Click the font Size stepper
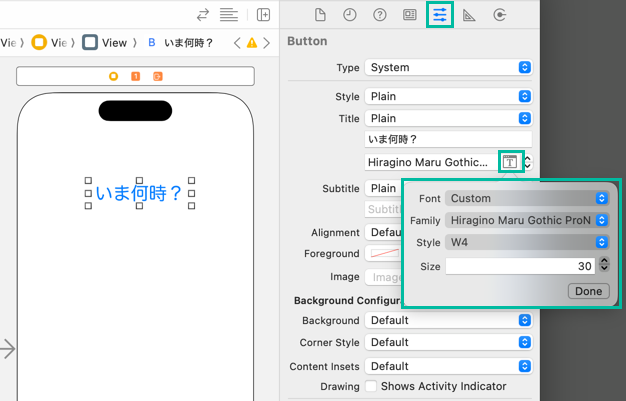626x401 pixels. pyautogui.click(x=603, y=265)
